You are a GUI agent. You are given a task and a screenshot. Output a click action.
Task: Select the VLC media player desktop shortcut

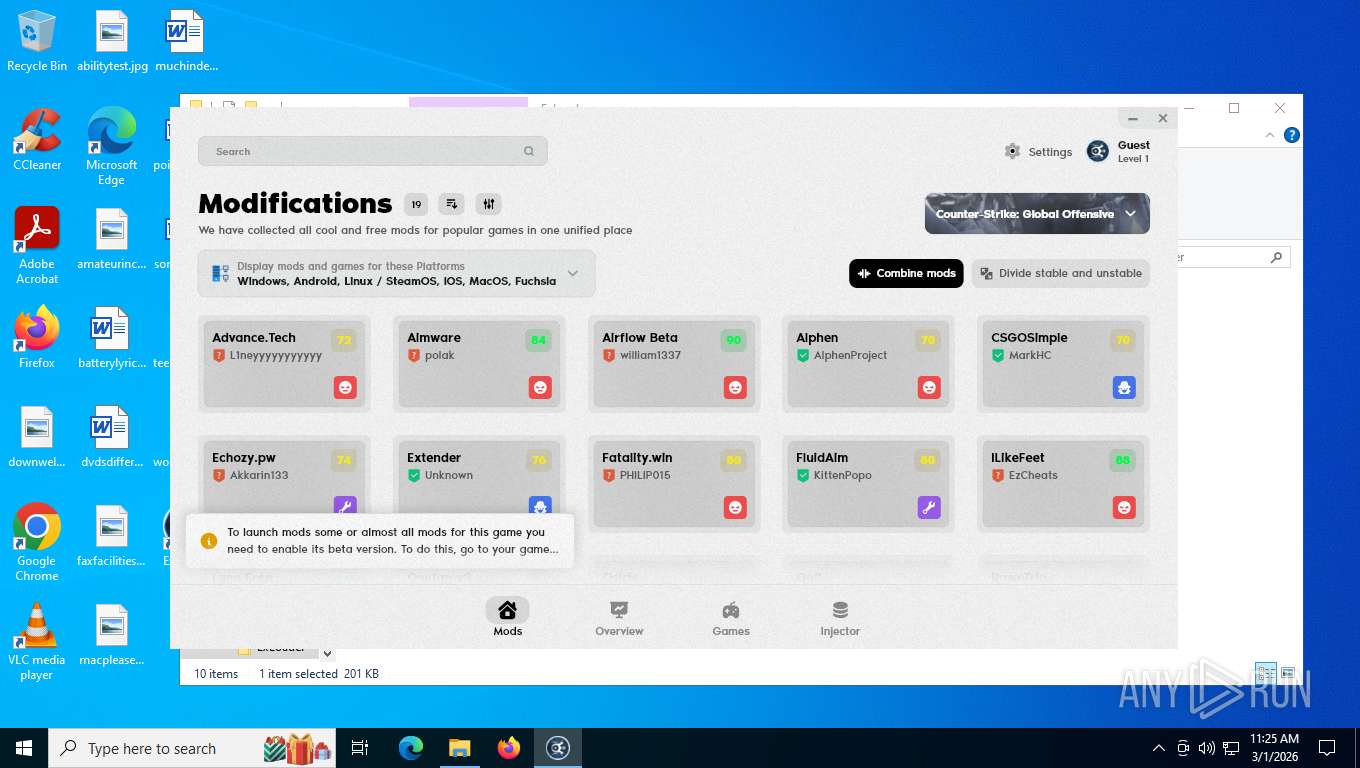[37, 641]
